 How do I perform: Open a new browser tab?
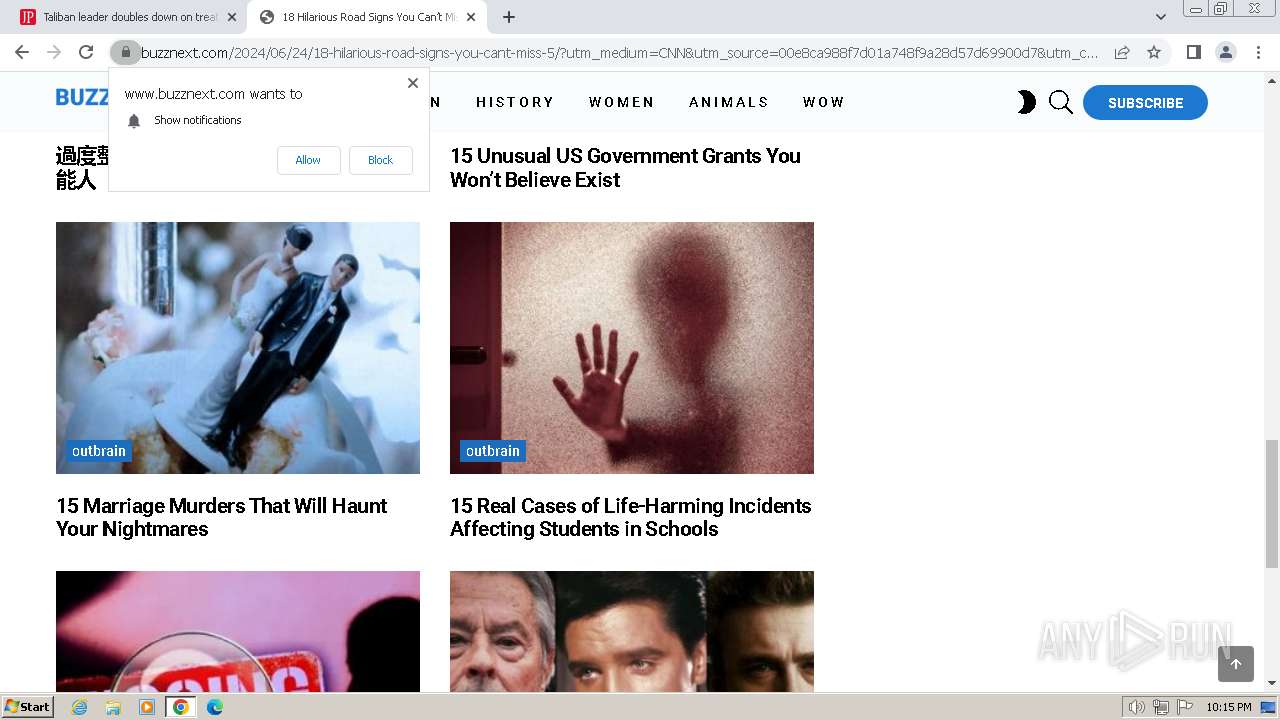(509, 17)
